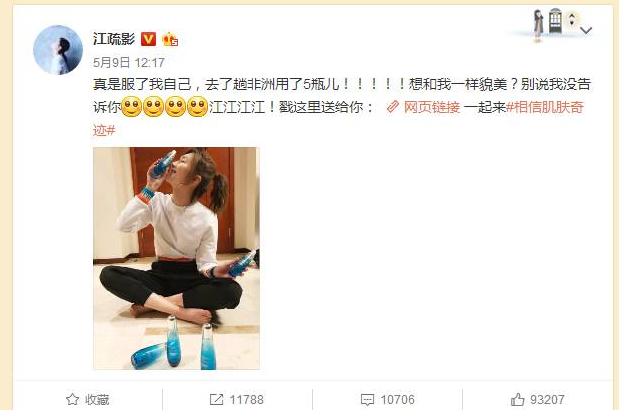Click the comment bubble icon
Viewport: 624px width, 420px height.
[367, 400]
